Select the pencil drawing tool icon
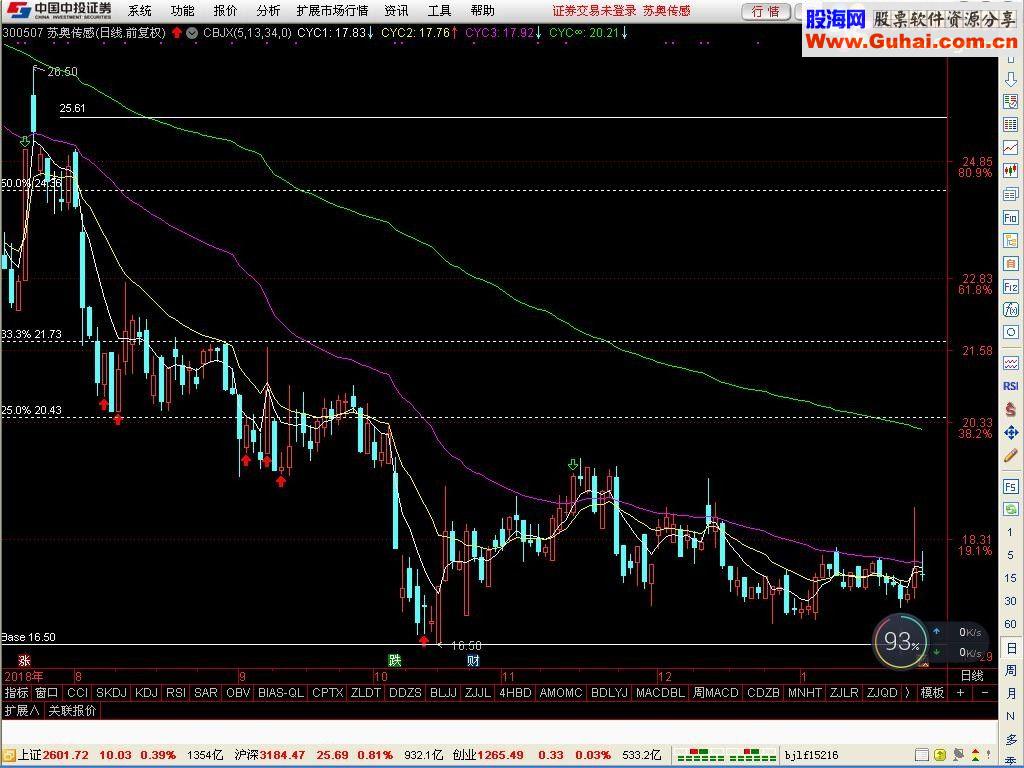This screenshot has height=768, width=1024. (x=1011, y=456)
